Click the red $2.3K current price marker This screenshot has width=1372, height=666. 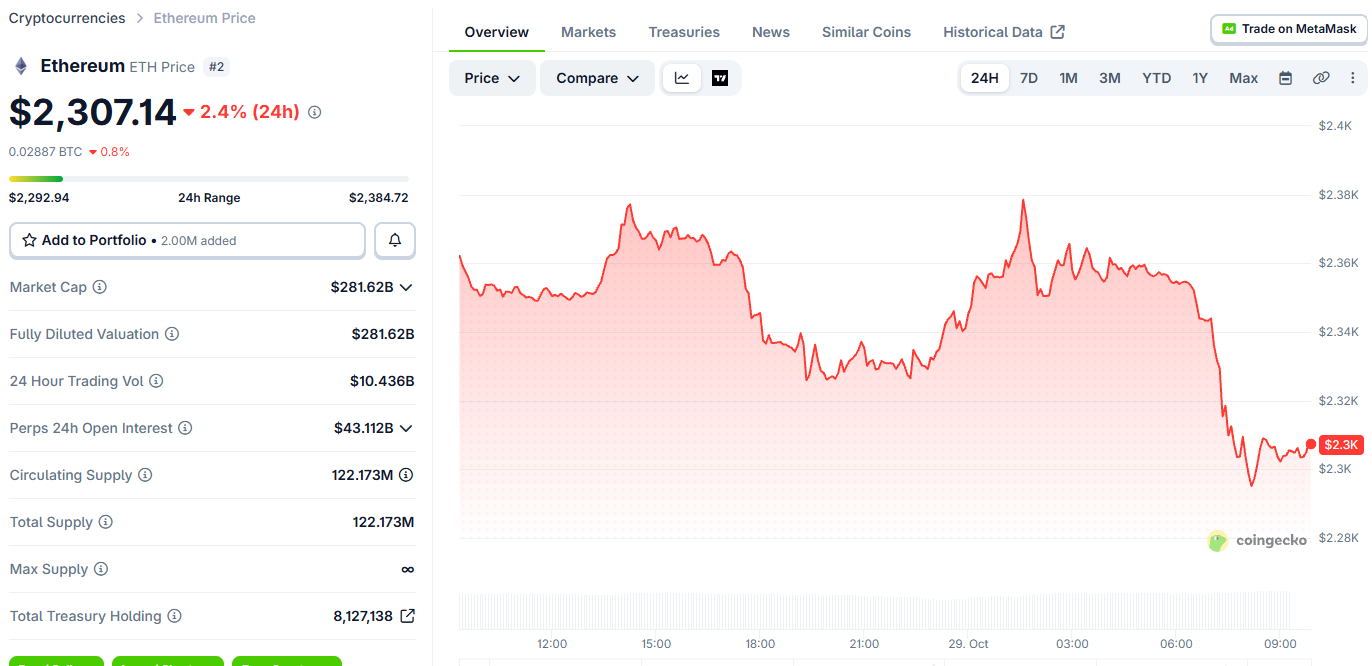[1340, 445]
